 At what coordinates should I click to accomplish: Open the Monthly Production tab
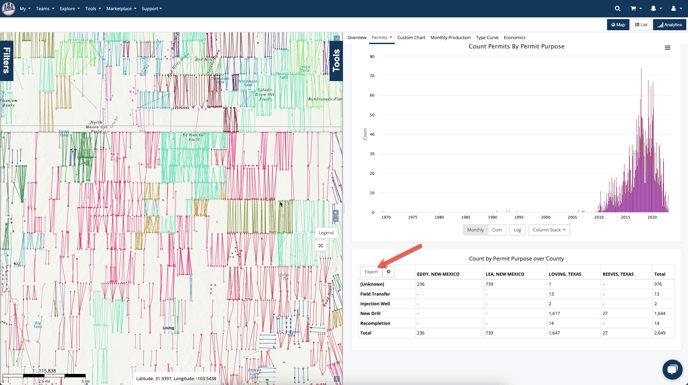[x=450, y=38]
